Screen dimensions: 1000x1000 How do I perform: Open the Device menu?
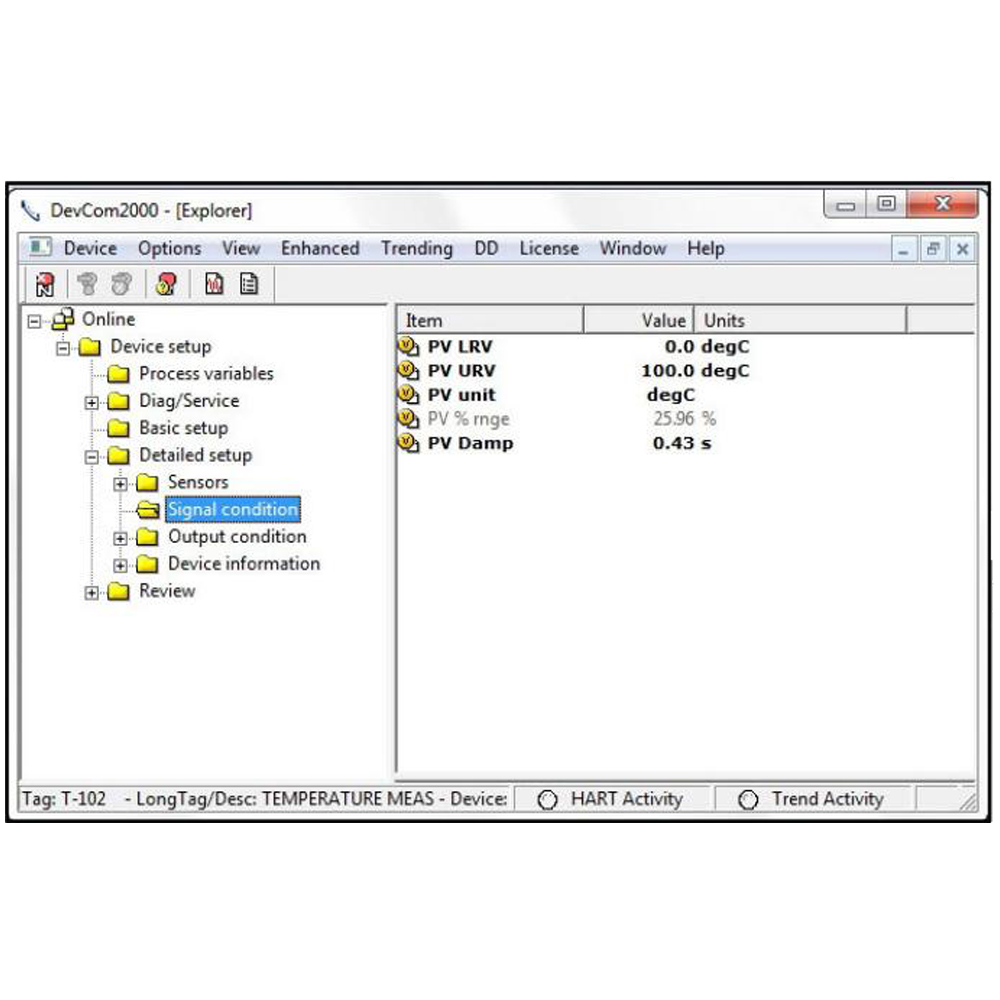click(91, 248)
